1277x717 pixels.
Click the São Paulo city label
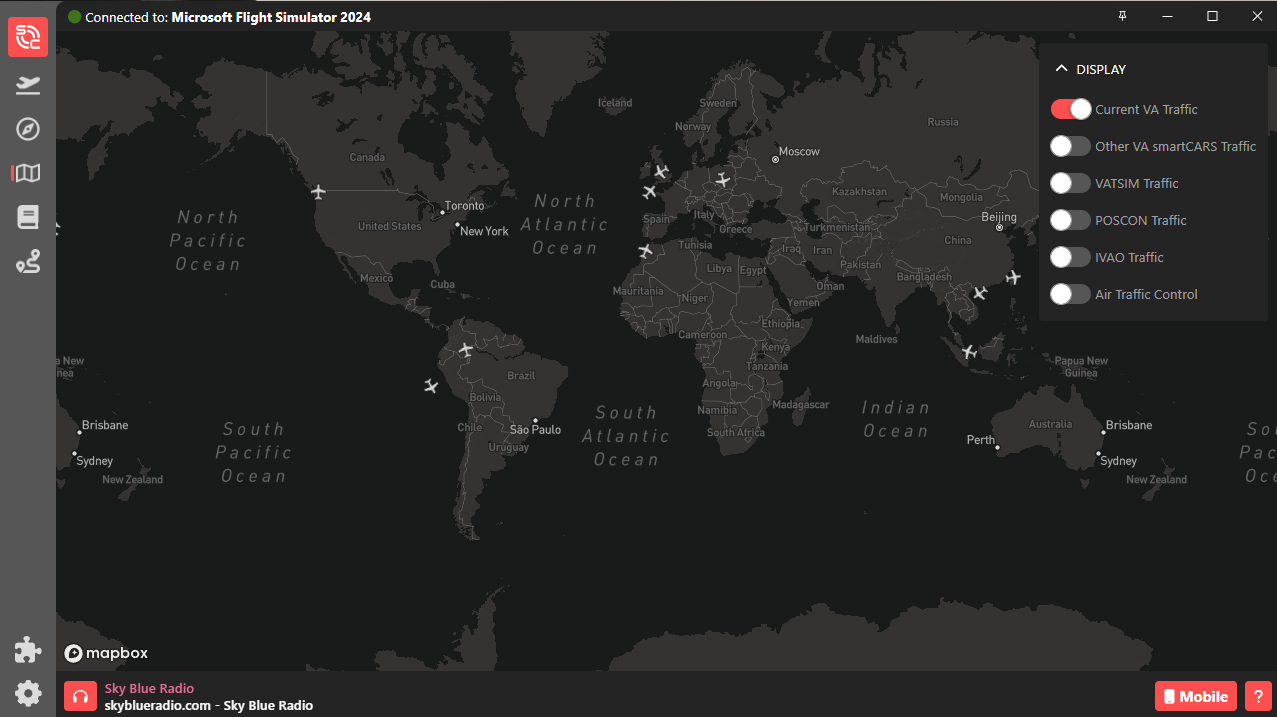(x=535, y=430)
